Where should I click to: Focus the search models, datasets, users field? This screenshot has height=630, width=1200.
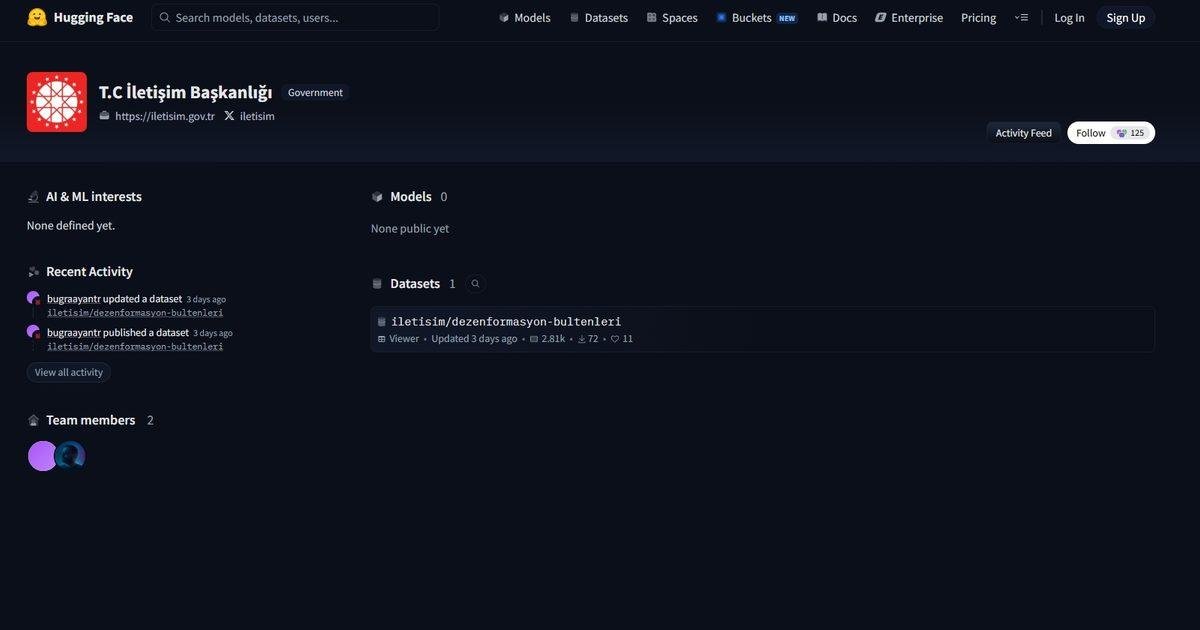coord(295,17)
